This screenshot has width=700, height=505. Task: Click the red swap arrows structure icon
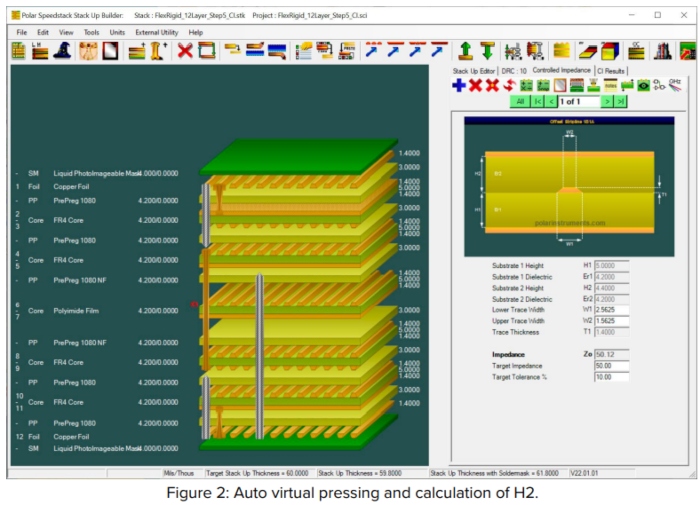pos(509,85)
